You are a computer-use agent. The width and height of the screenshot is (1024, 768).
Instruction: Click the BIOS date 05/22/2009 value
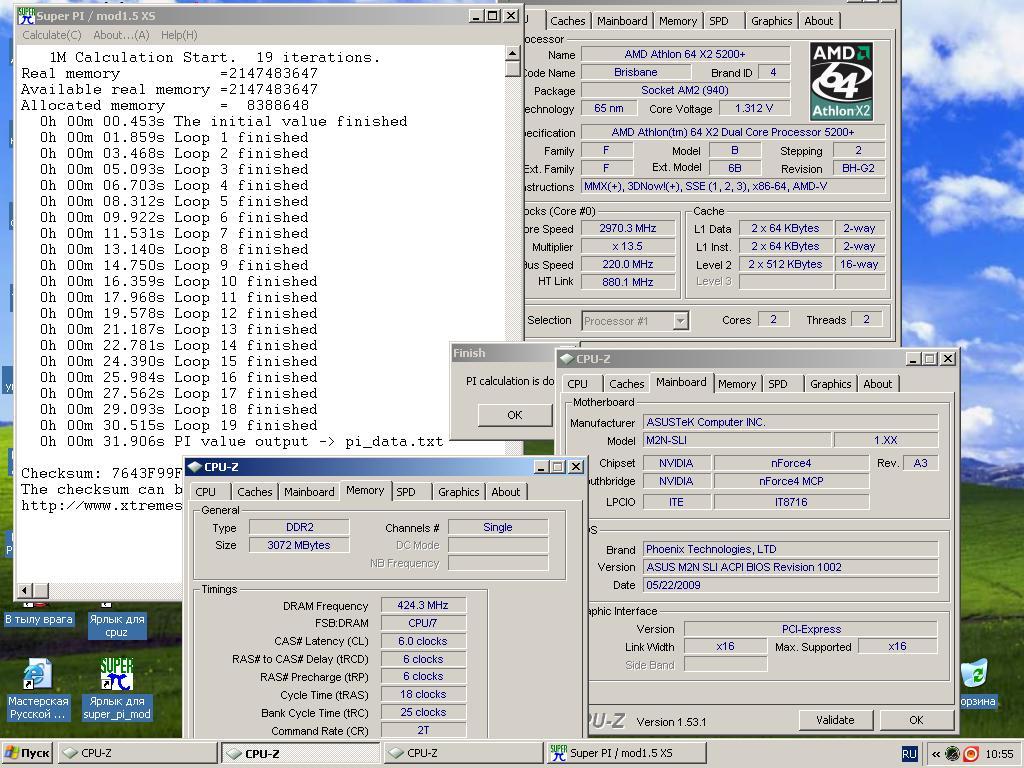[790, 585]
